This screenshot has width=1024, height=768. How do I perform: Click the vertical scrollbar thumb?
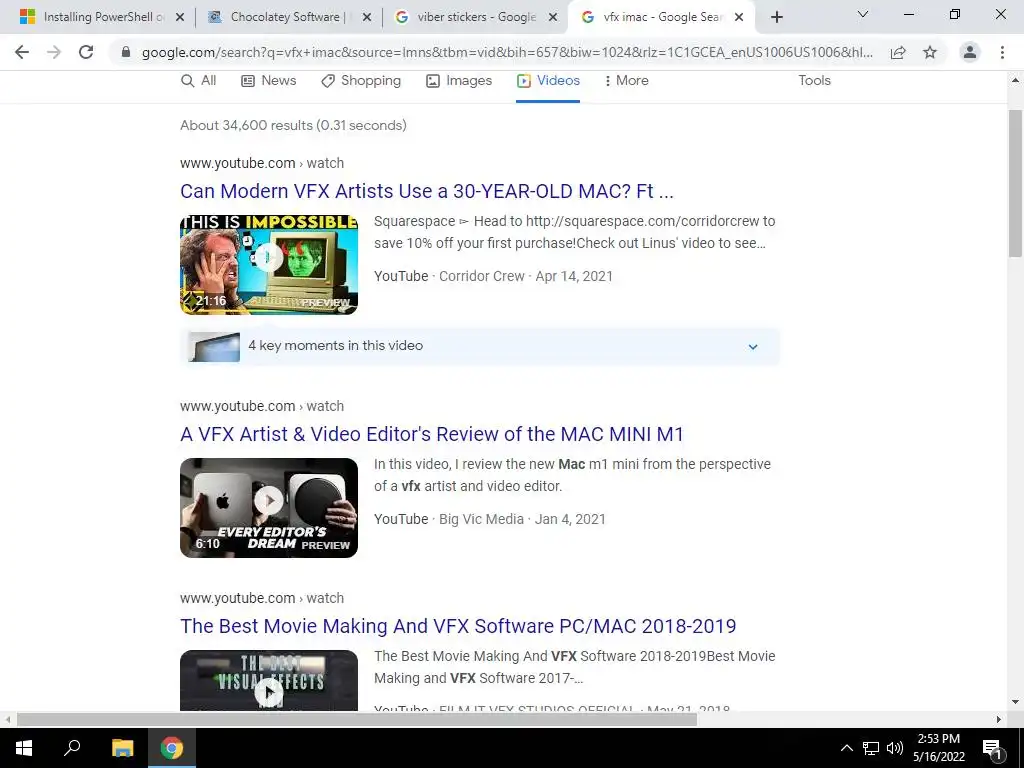click(x=1016, y=183)
